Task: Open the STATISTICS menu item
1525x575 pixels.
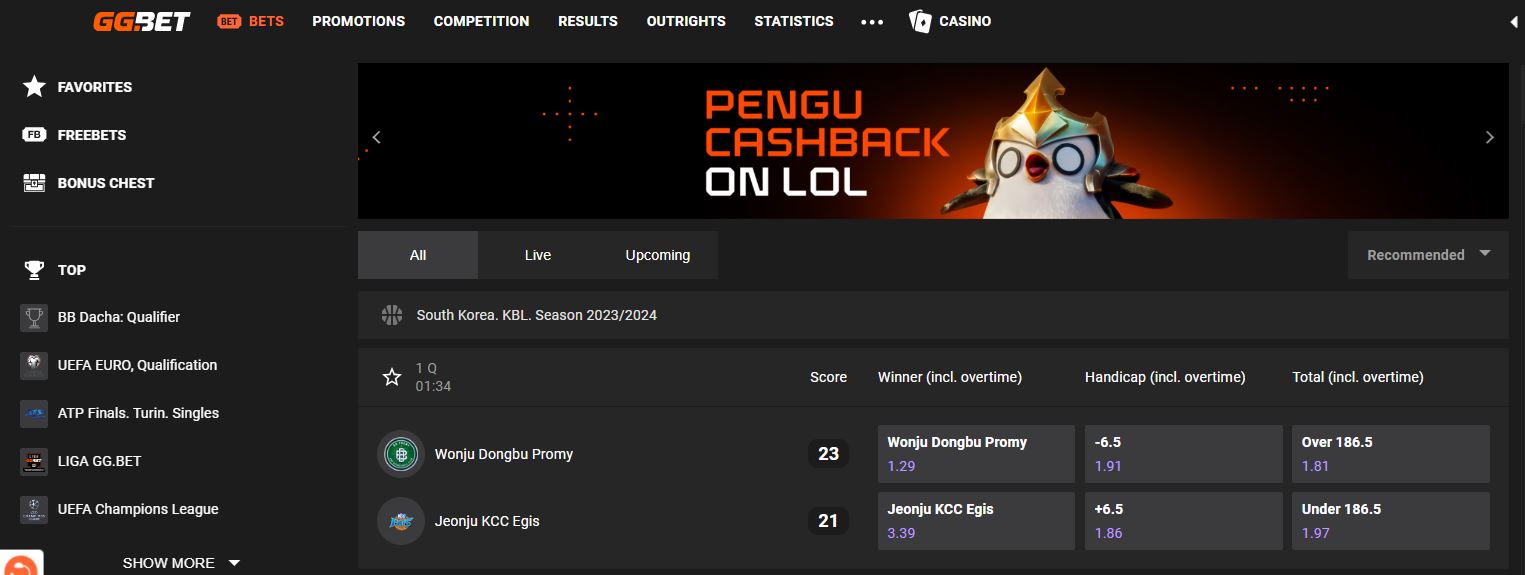Action: pyautogui.click(x=794, y=21)
